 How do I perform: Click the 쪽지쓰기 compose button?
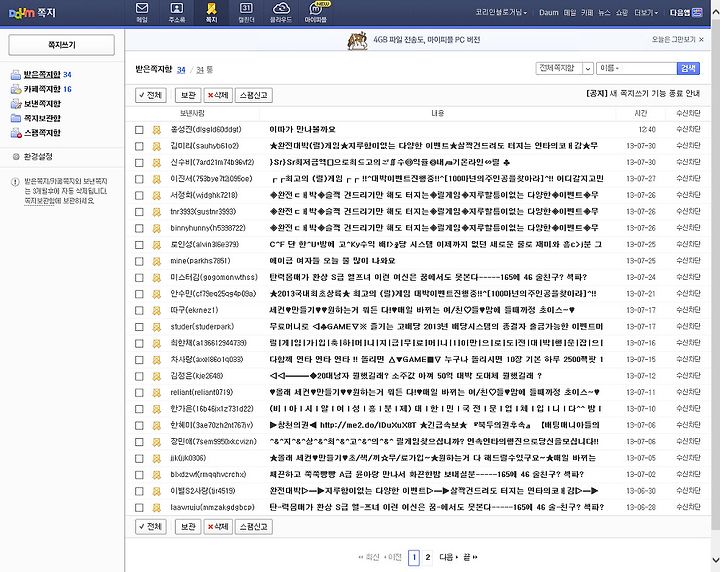pos(62,45)
